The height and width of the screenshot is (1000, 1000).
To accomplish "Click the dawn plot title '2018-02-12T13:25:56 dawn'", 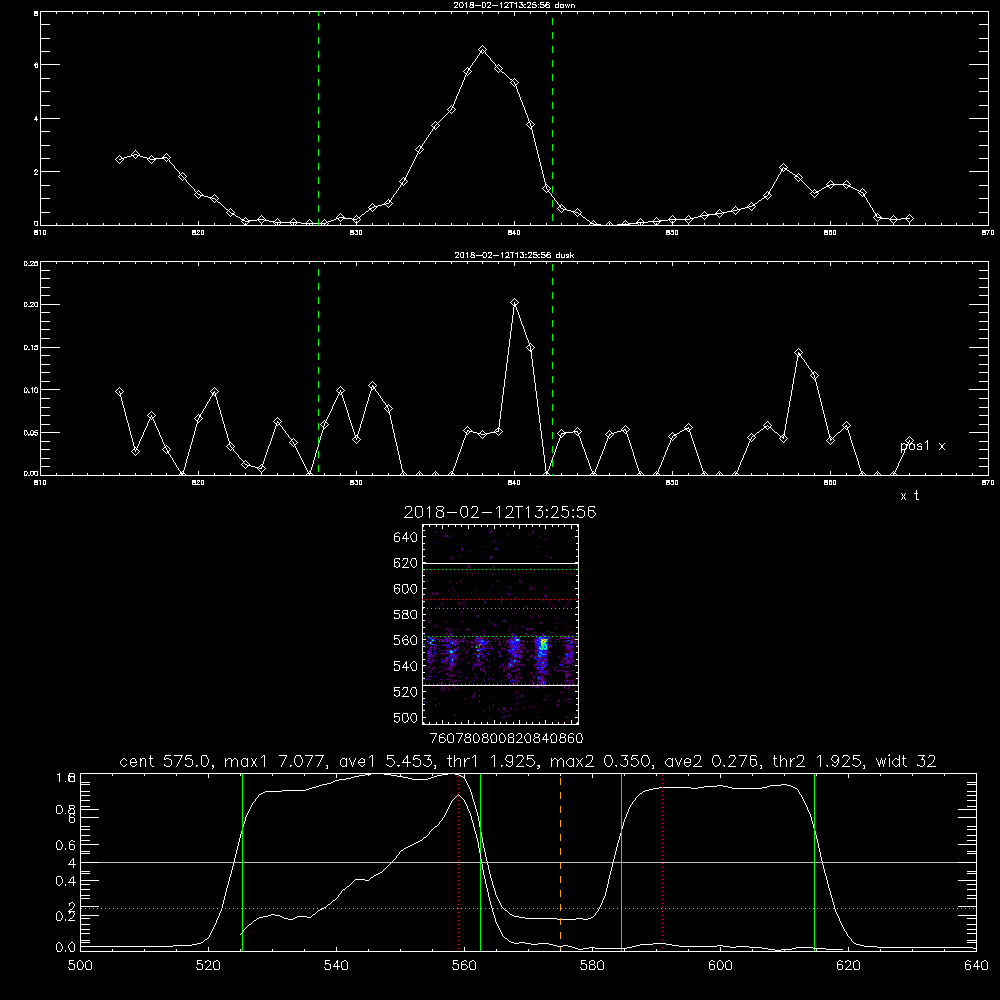I will pyautogui.click(x=514, y=5).
